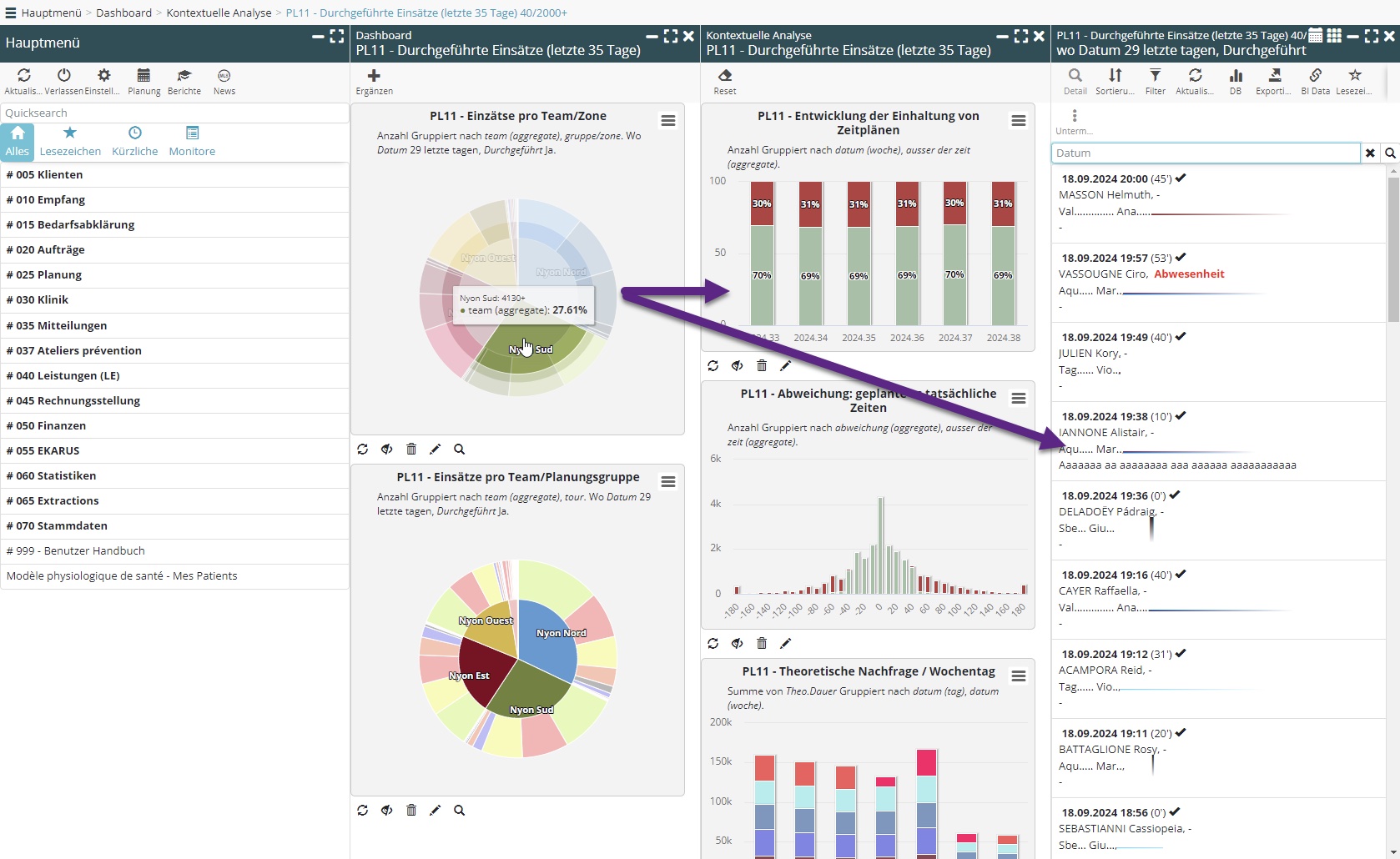Click the Reset eraser icon
1400x859 pixels.
724,76
